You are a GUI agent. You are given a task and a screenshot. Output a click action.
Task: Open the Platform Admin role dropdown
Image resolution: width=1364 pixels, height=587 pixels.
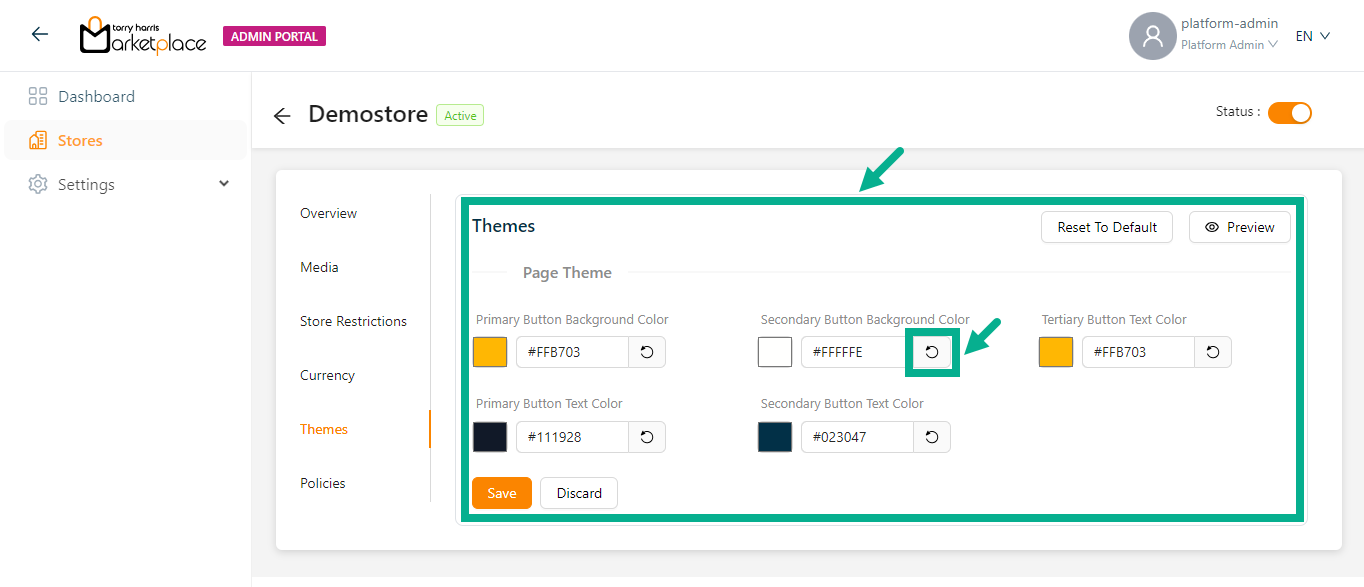(x=1229, y=45)
